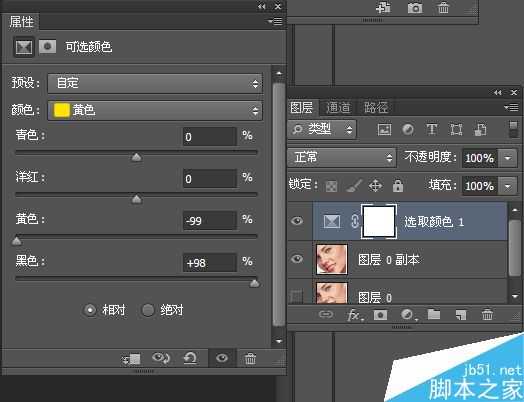Switch to the 通道 tab

[x=338, y=108]
